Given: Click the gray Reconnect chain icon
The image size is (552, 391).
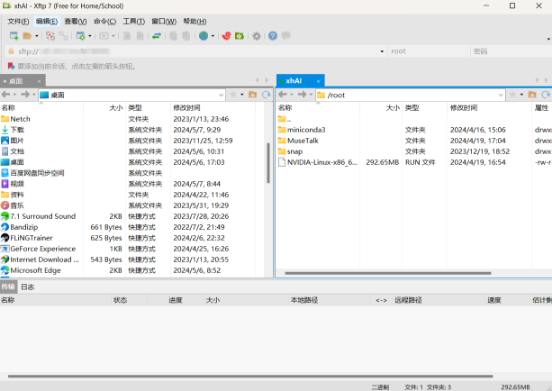Looking at the screenshot, I should click(x=64, y=36).
